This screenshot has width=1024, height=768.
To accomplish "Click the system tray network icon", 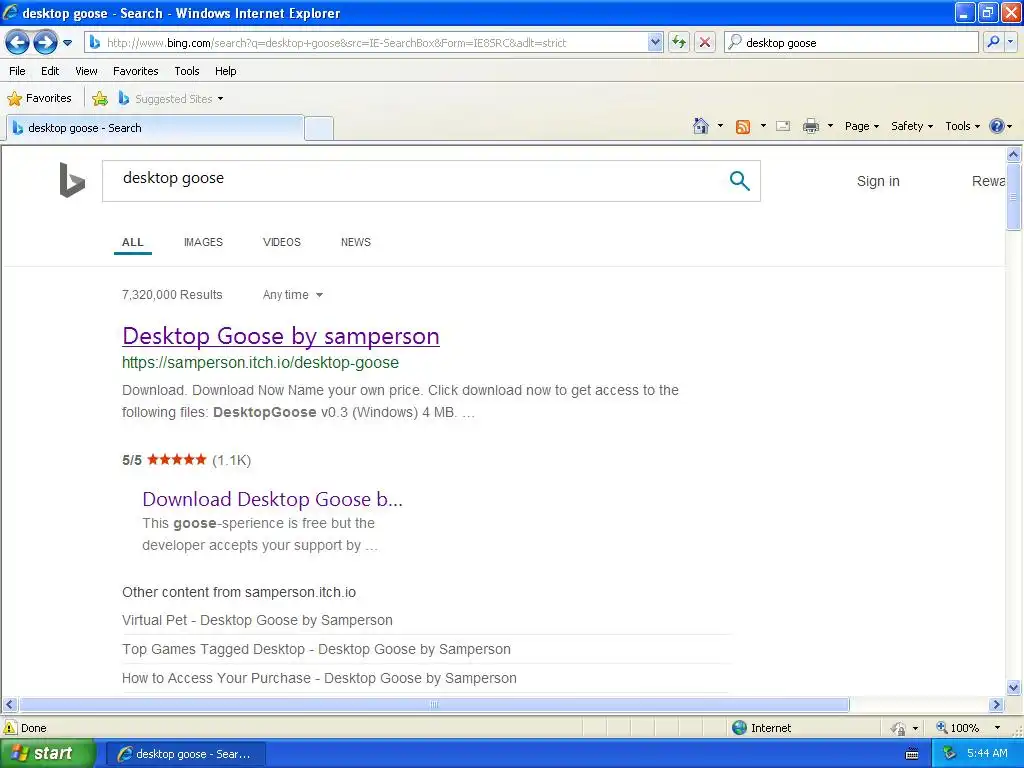I will [x=949, y=754].
